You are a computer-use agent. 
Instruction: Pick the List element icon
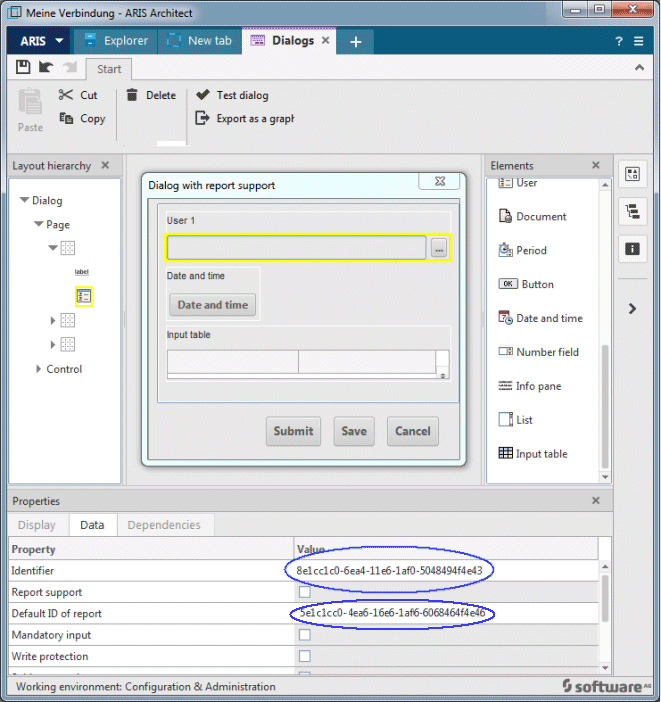click(506, 419)
